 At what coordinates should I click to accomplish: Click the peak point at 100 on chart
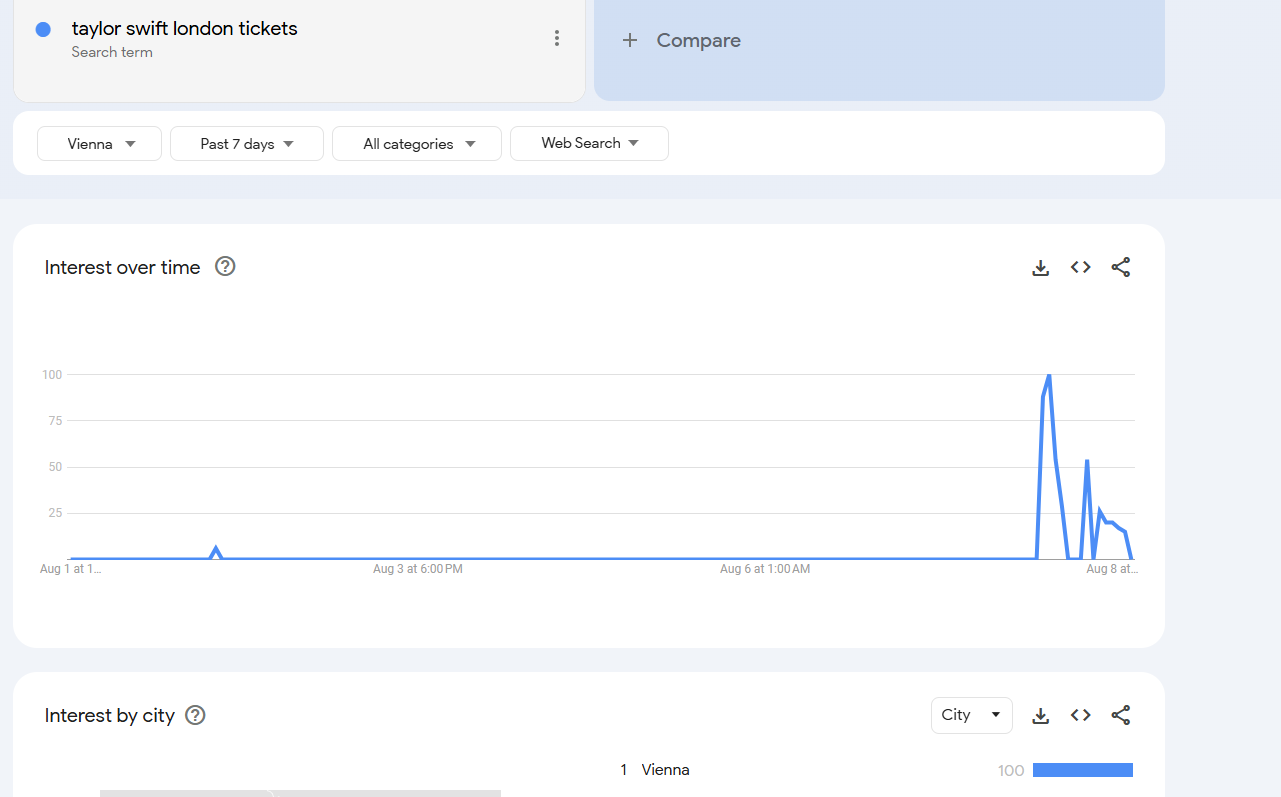[x=1048, y=375]
